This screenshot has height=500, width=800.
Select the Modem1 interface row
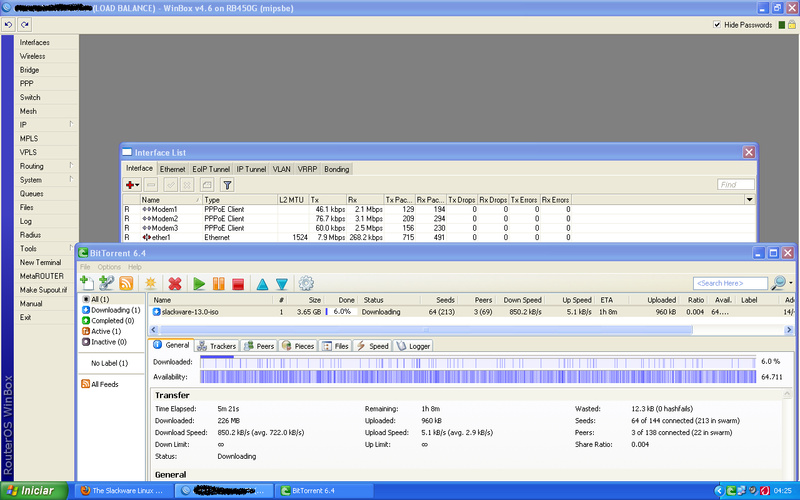tap(347, 209)
